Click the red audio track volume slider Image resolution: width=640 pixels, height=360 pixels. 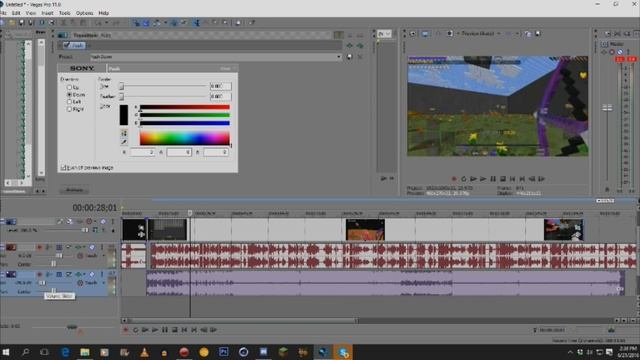tap(59, 256)
